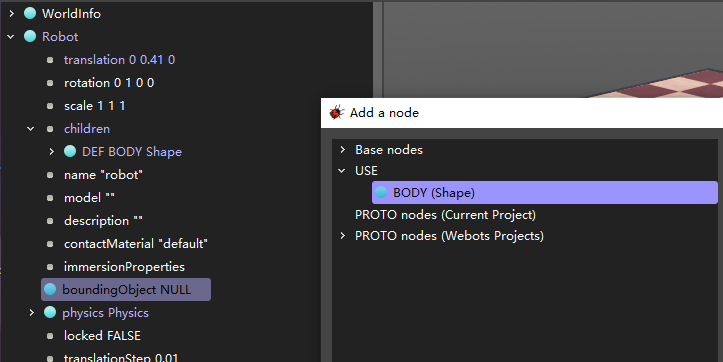Click the children field bullet icon
The image size is (723, 362).
tap(50, 129)
